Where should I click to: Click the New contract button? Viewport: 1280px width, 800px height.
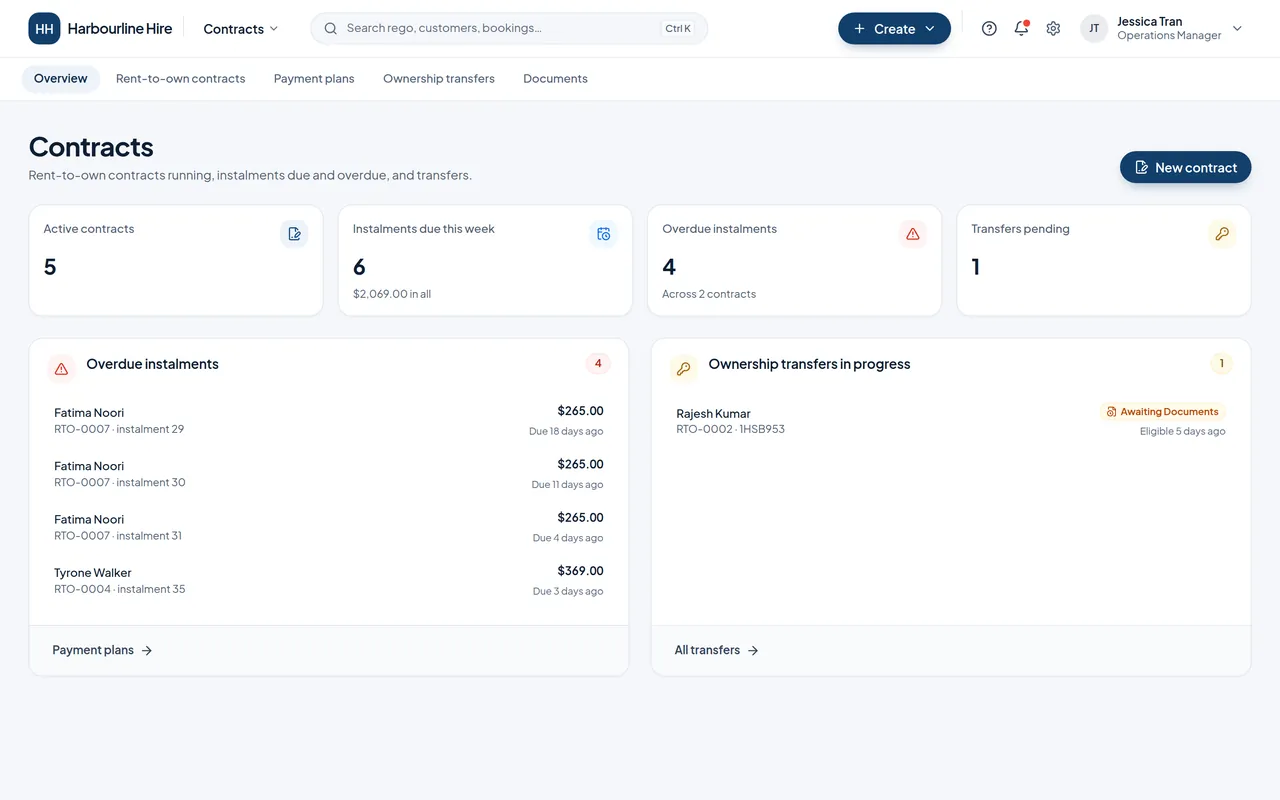(x=1185, y=168)
